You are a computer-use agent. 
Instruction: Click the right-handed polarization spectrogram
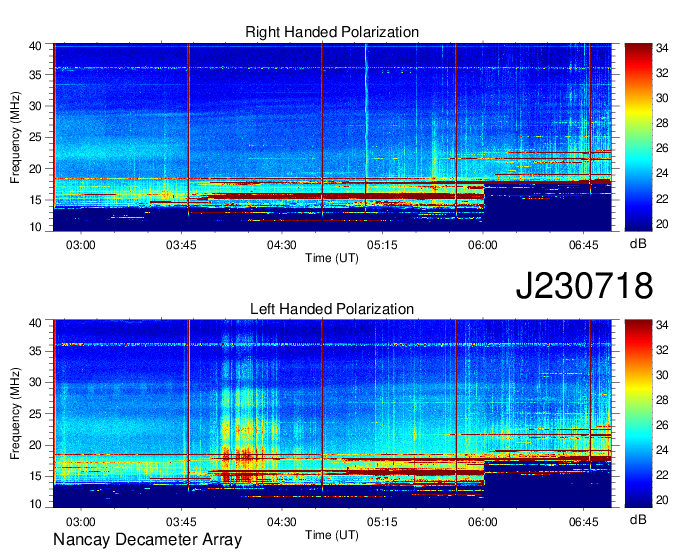(x=333, y=137)
